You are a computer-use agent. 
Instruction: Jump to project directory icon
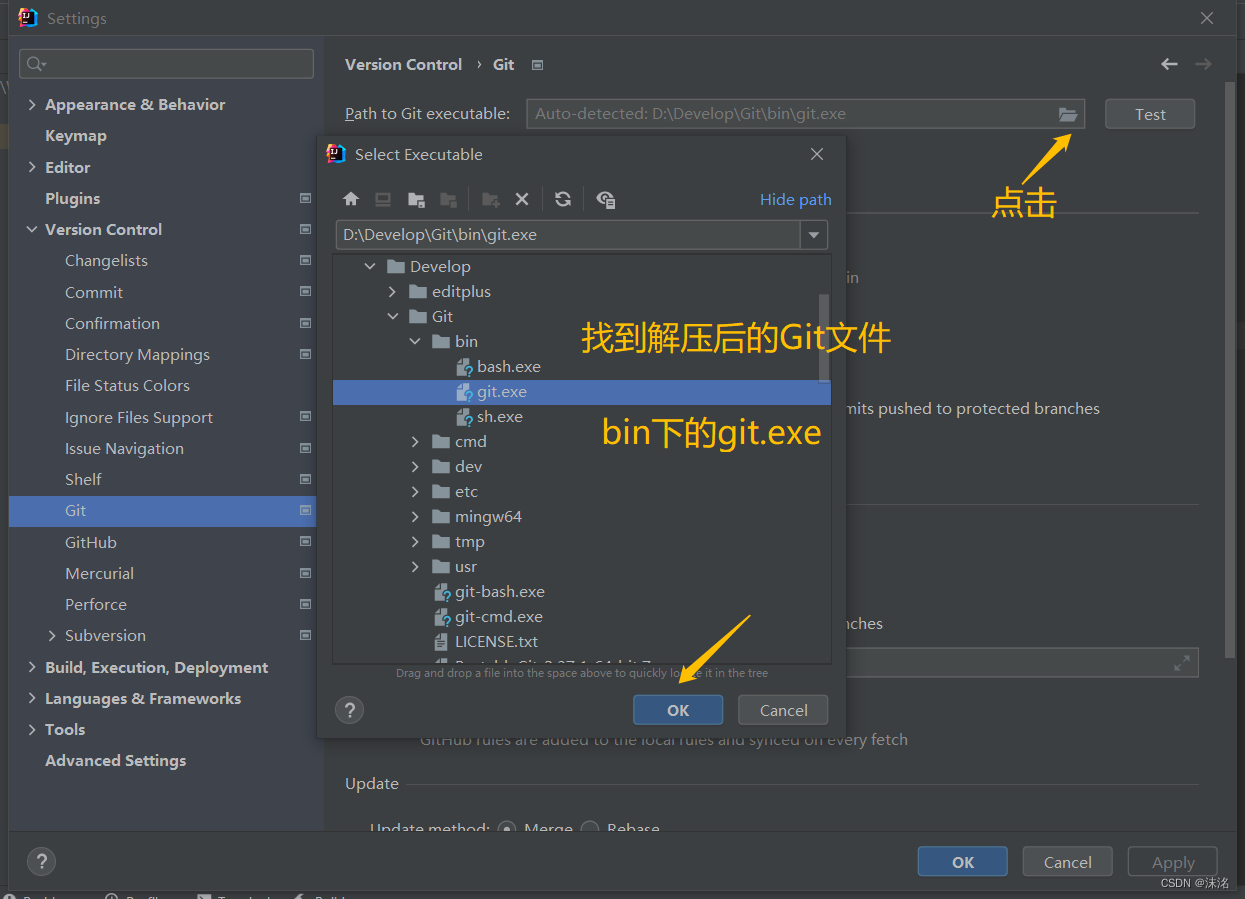pos(416,199)
